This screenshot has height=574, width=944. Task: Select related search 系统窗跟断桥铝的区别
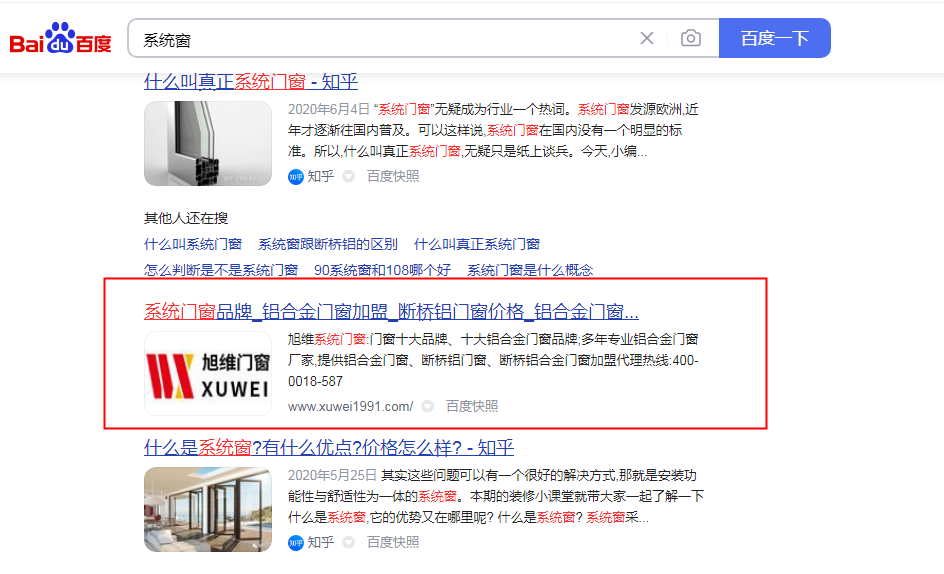coord(327,244)
